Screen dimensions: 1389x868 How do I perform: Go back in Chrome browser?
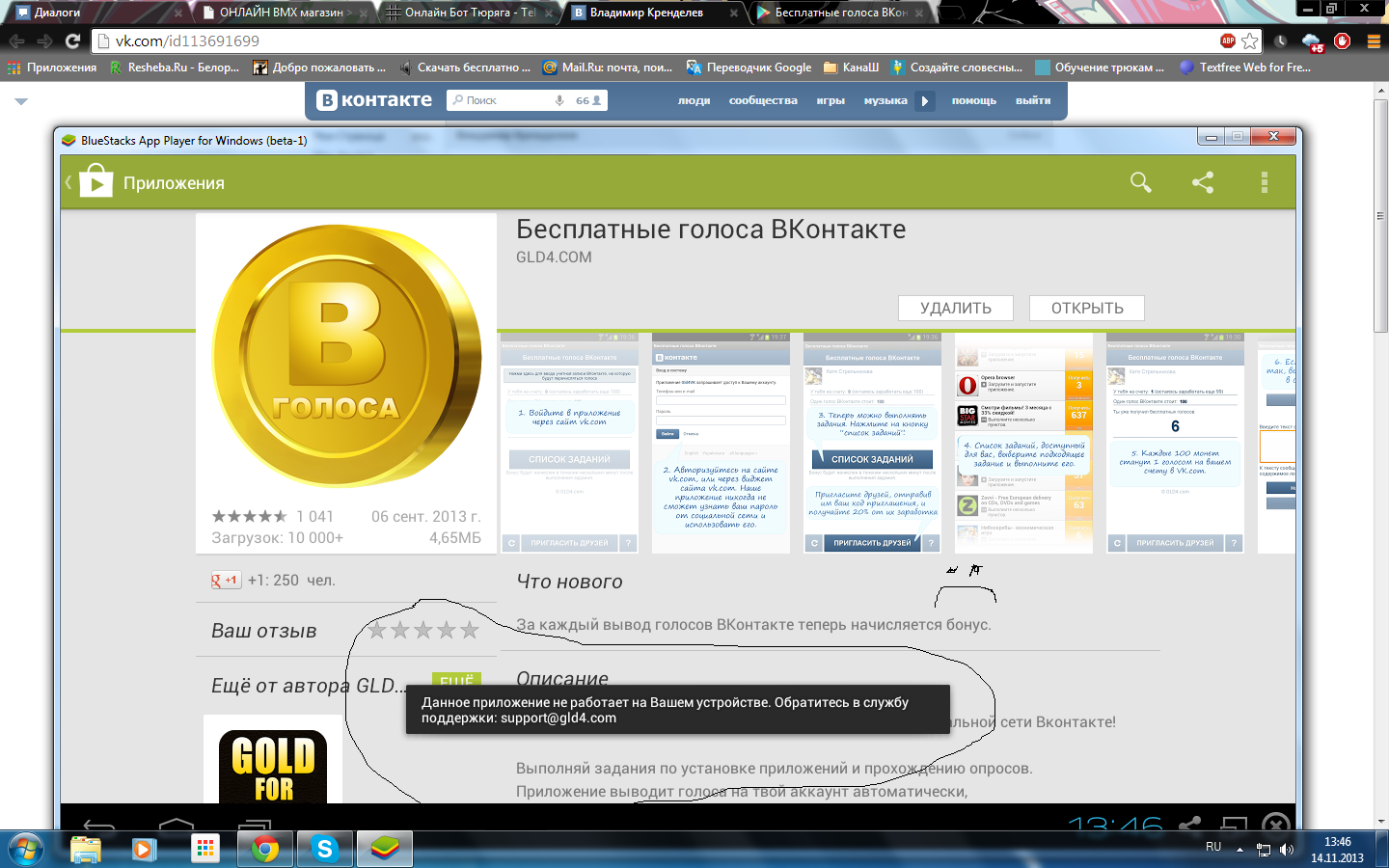(16, 41)
